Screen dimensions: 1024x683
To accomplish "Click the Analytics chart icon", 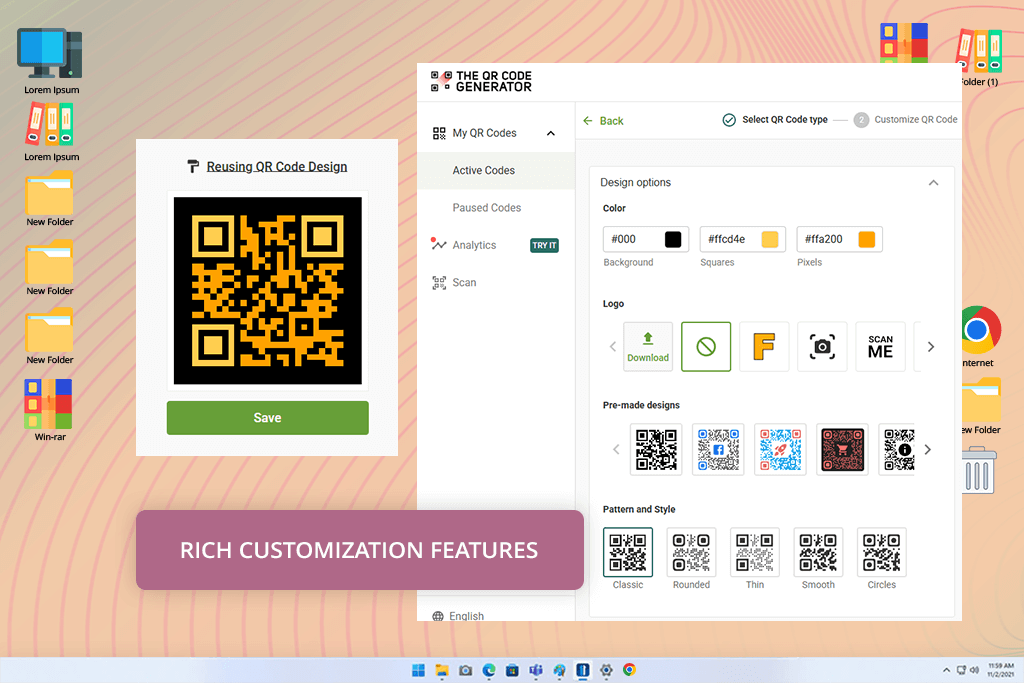I will (x=438, y=244).
